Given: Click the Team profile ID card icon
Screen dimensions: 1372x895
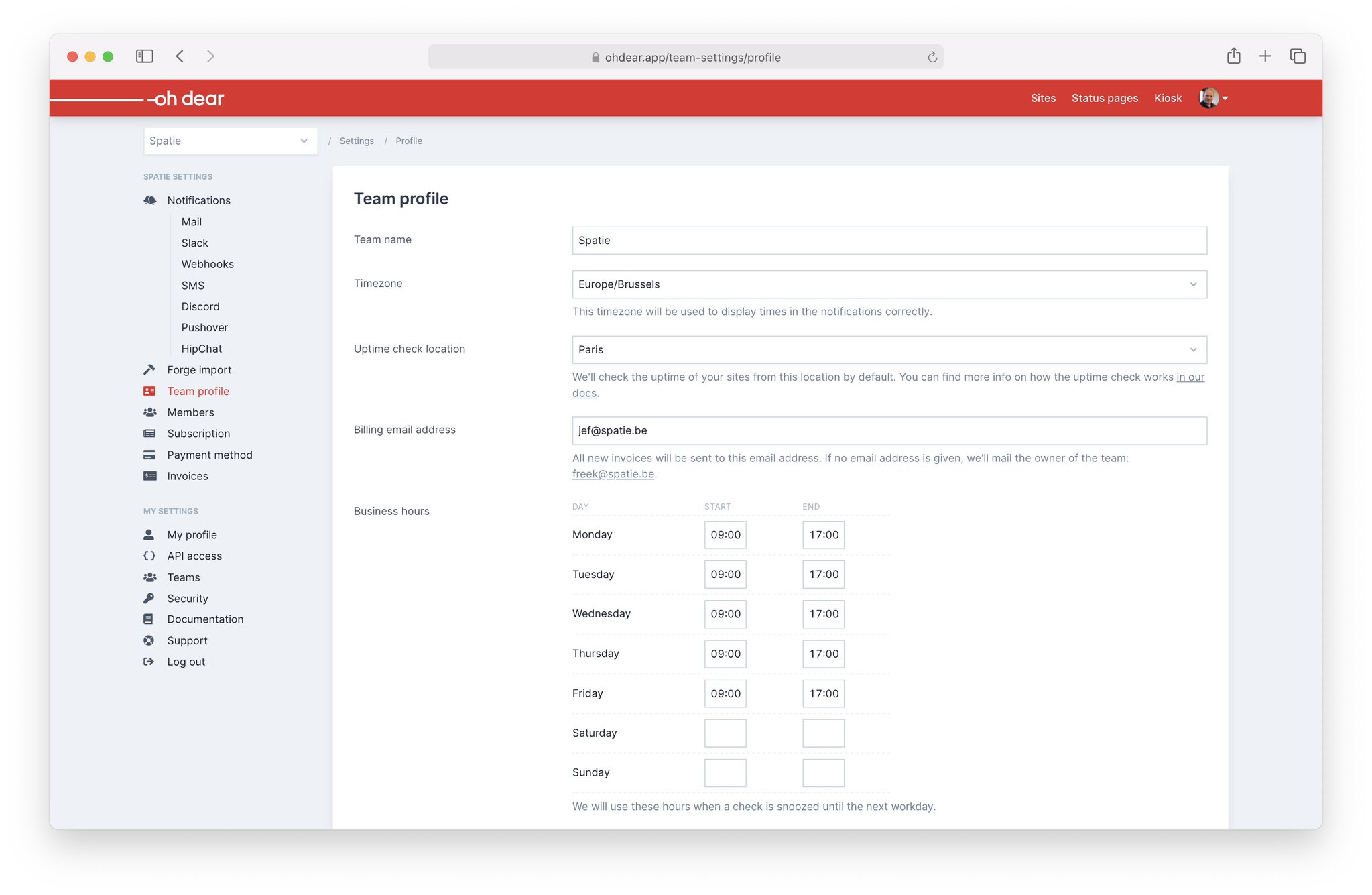Looking at the screenshot, I should (149, 391).
